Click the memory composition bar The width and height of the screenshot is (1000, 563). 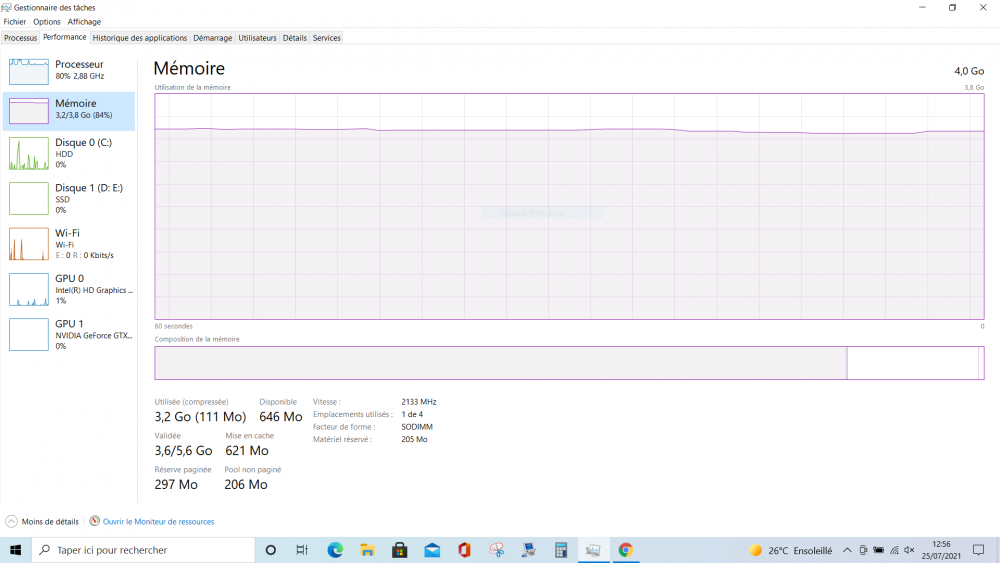pos(569,363)
